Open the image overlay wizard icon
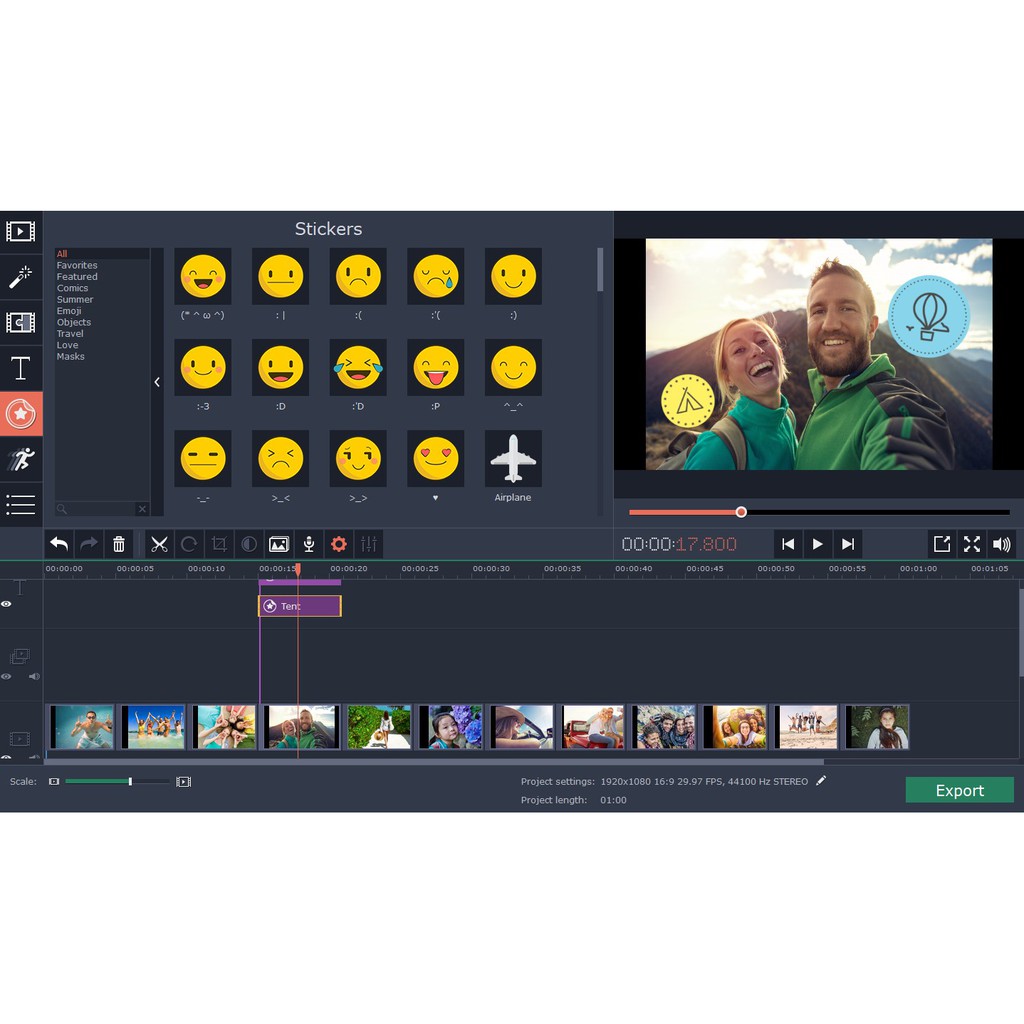This screenshot has width=1024, height=1024. [279, 543]
